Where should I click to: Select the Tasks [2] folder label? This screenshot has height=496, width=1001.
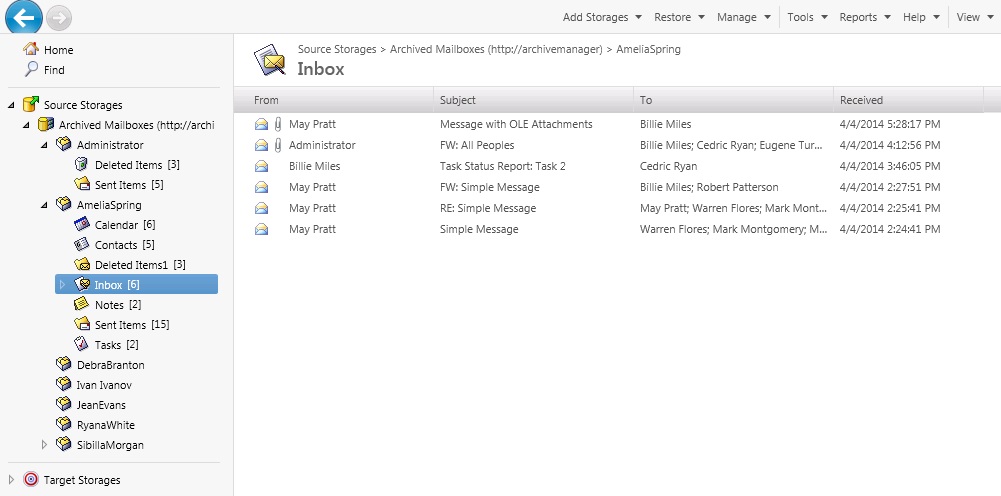[117, 345]
